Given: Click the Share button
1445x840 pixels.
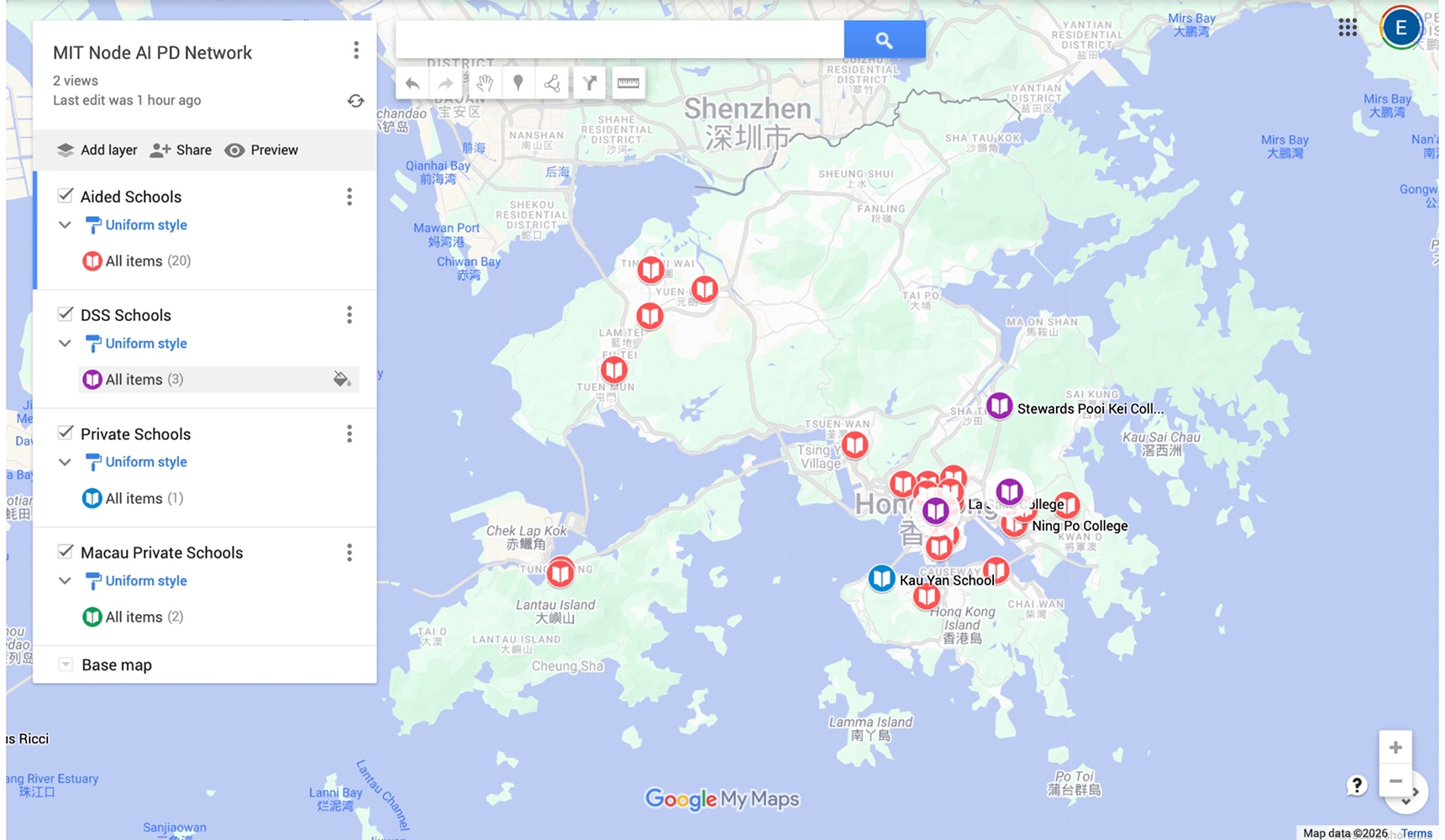Looking at the screenshot, I should [x=181, y=150].
